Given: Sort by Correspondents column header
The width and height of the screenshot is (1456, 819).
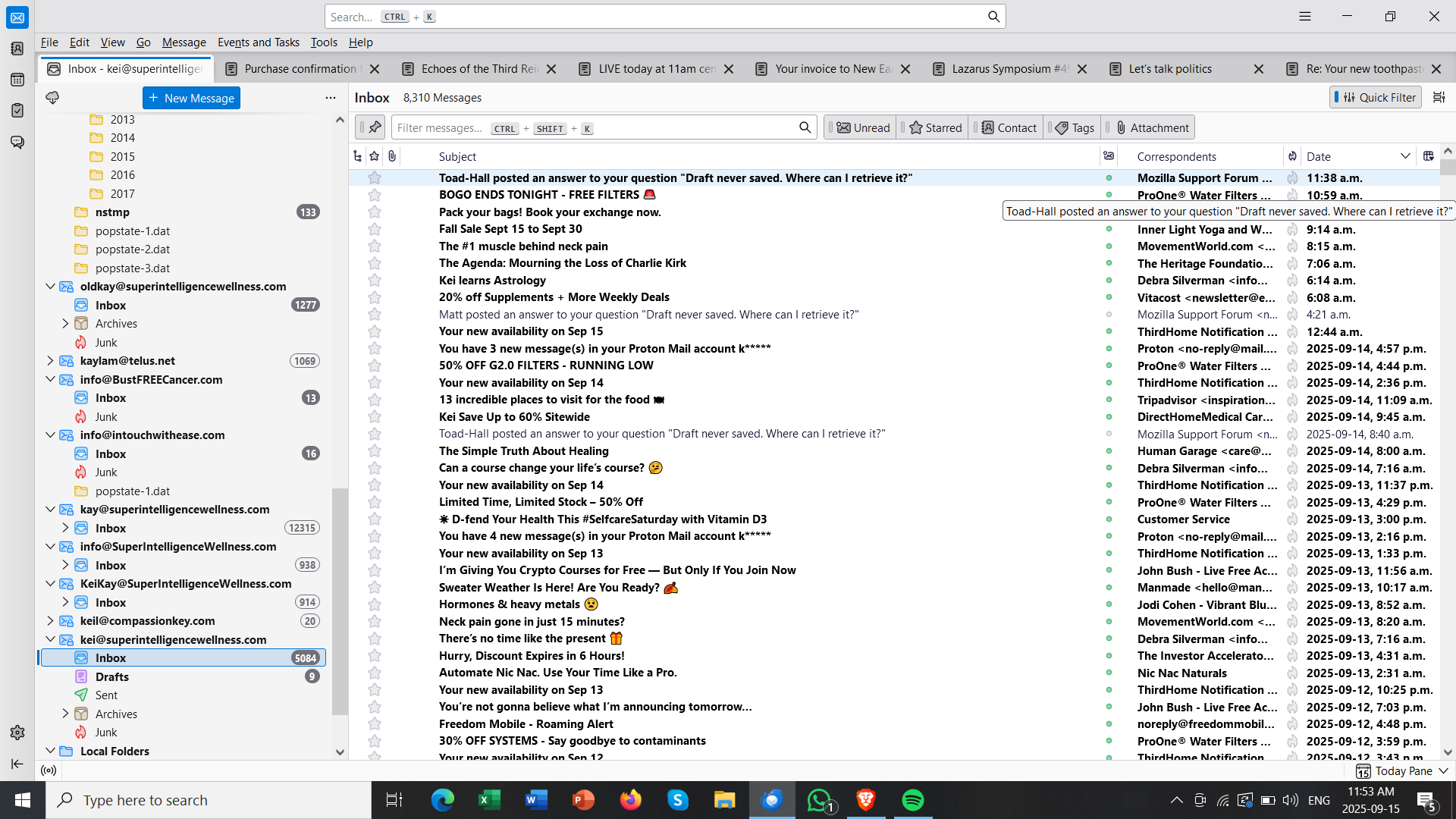Looking at the screenshot, I should point(1206,156).
